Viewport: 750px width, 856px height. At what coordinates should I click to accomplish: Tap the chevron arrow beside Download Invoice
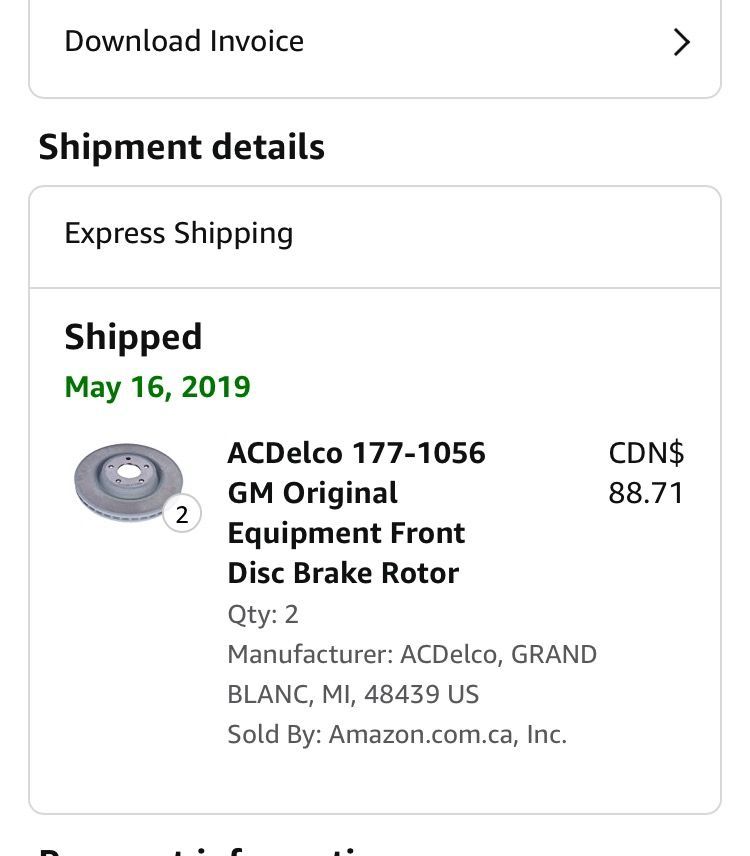point(681,42)
